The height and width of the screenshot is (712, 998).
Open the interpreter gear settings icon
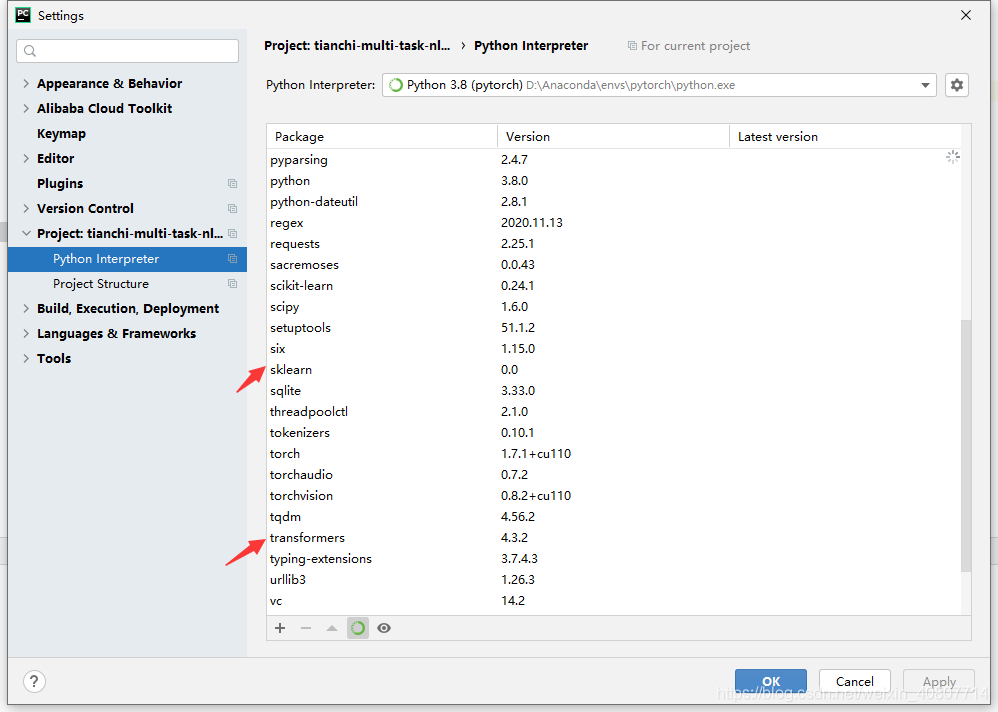tap(957, 85)
